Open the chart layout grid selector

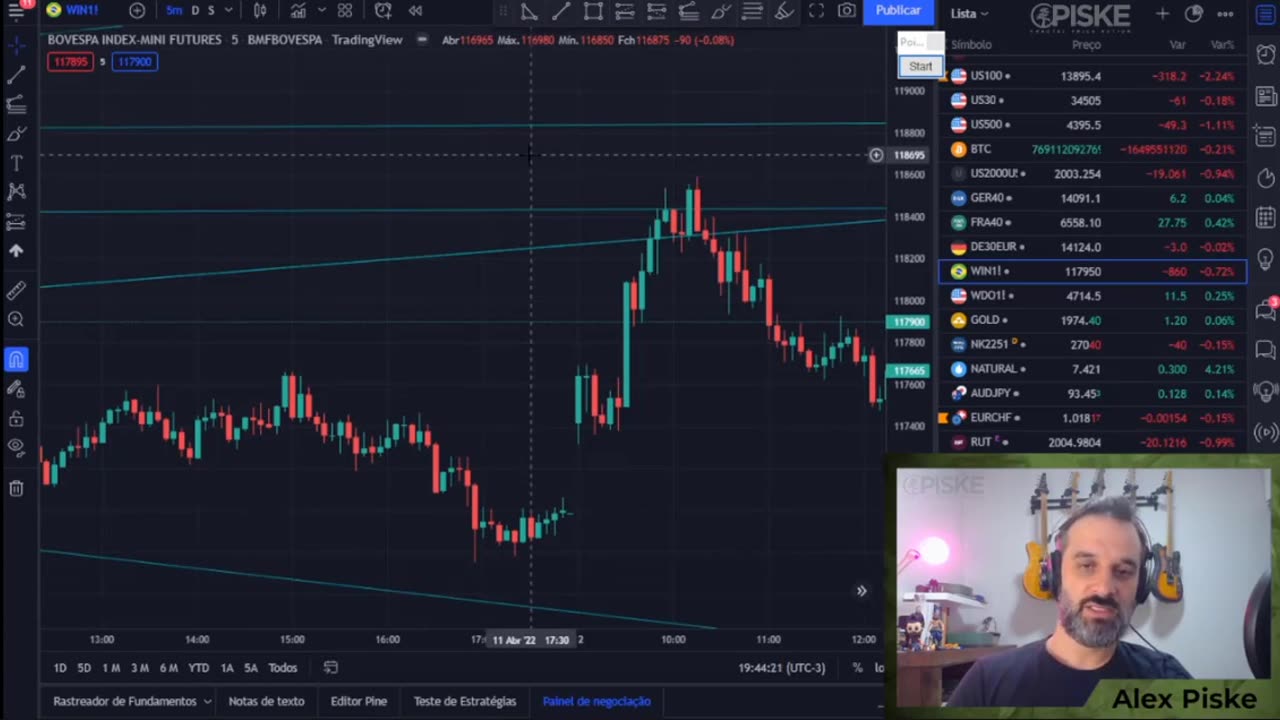click(x=345, y=11)
